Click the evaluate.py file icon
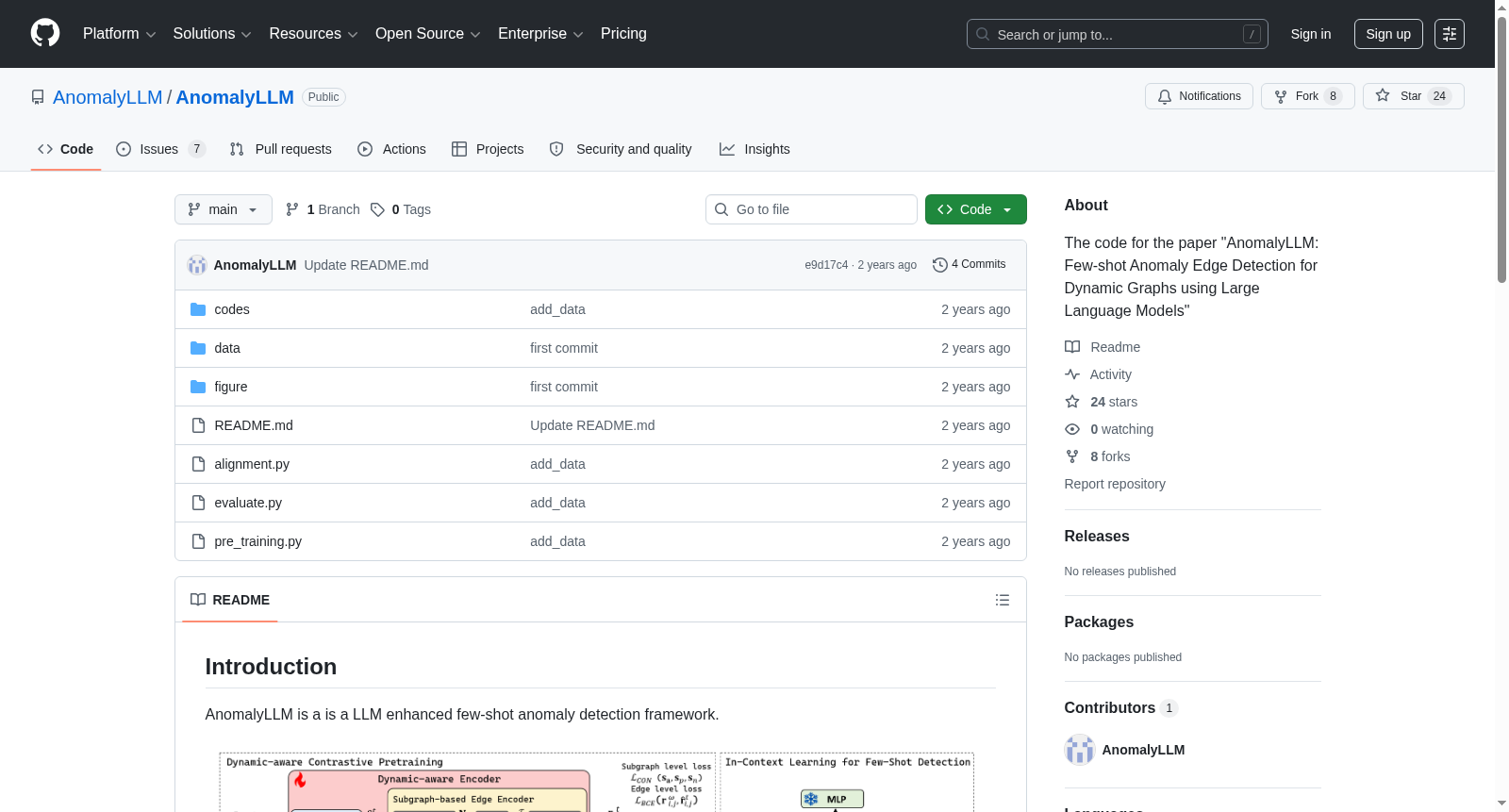This screenshot has height=812, width=1509. click(x=198, y=503)
